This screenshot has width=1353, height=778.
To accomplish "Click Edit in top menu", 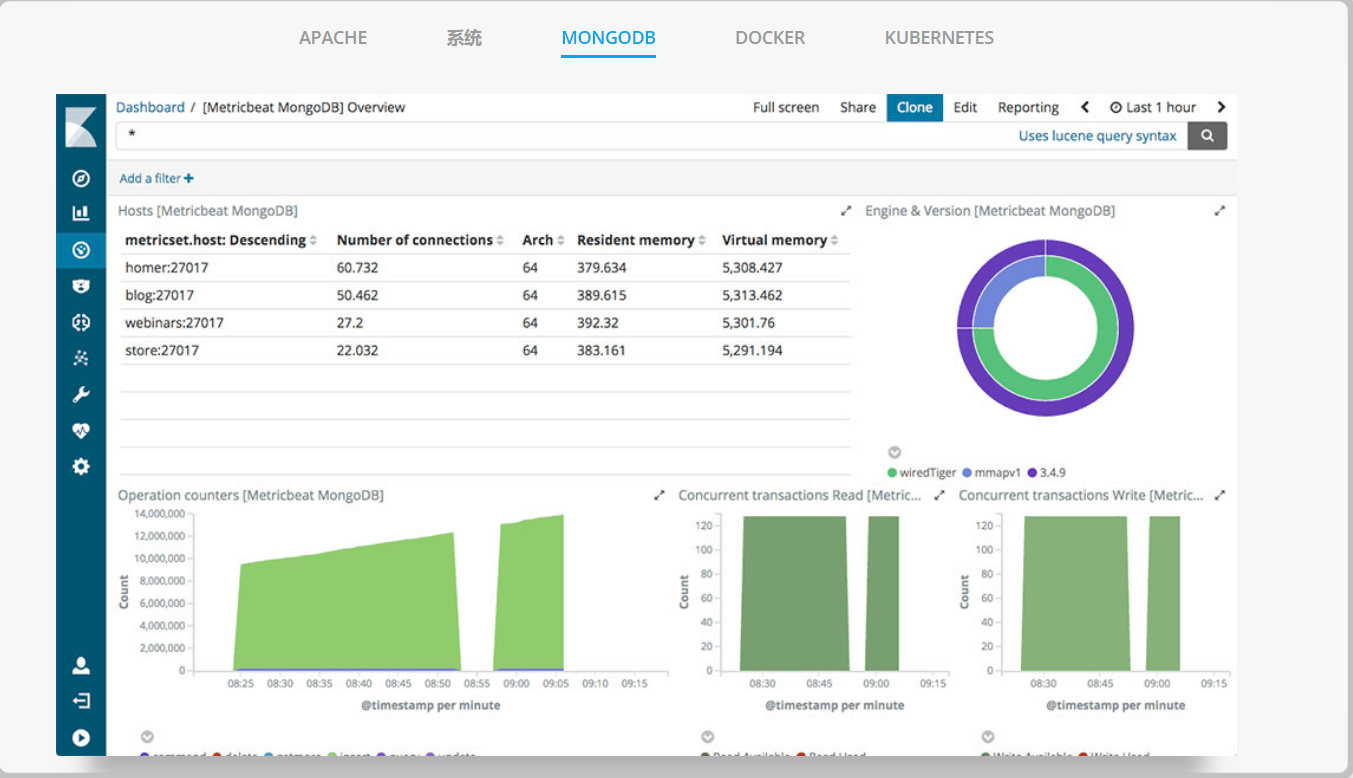I will (965, 107).
